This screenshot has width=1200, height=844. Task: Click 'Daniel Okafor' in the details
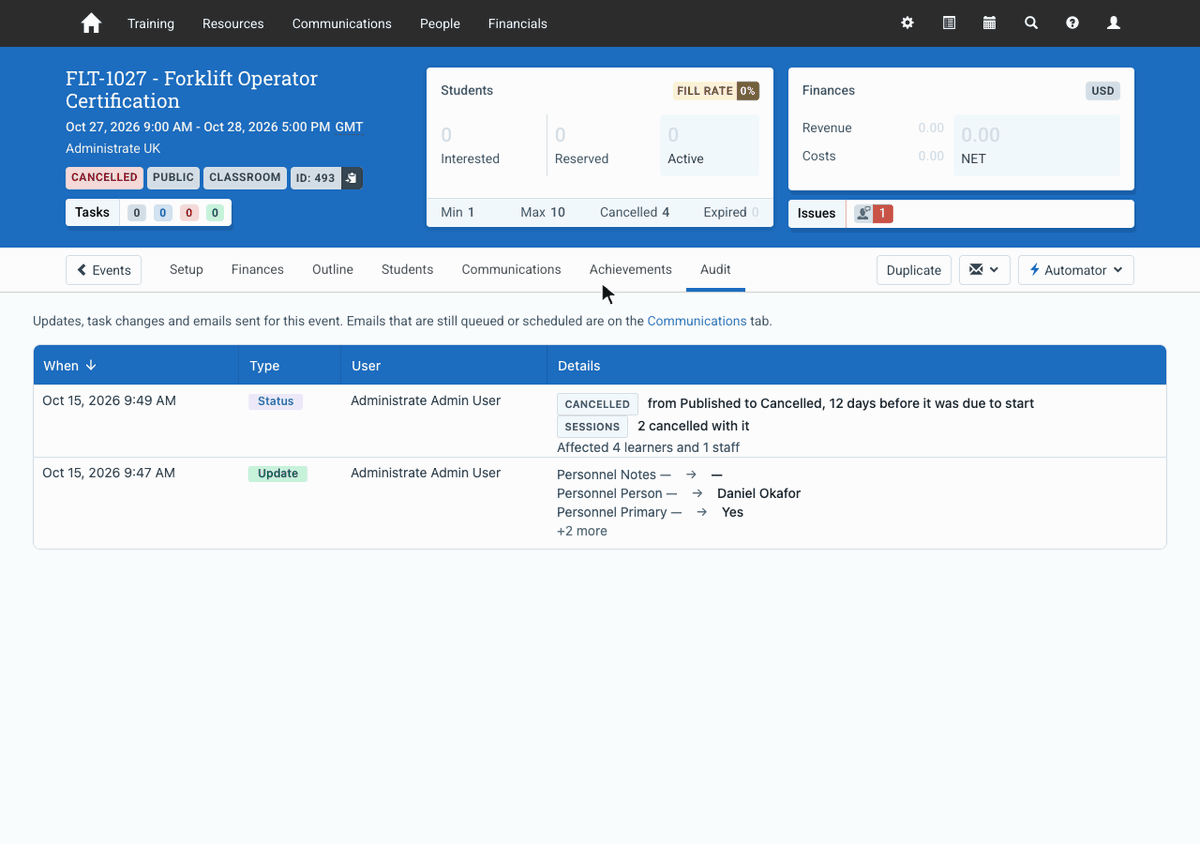[759, 493]
